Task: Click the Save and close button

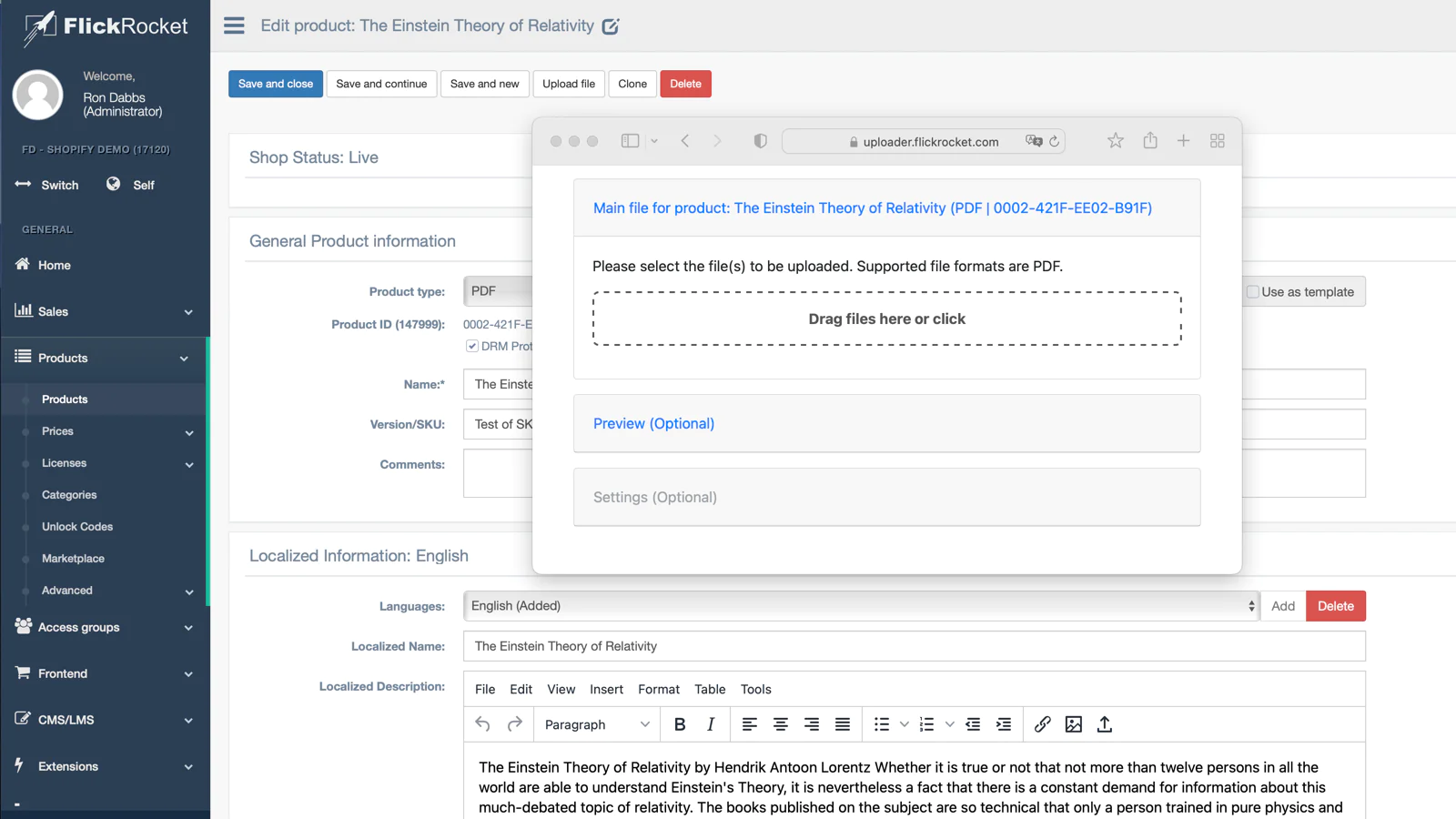Action: point(275,84)
